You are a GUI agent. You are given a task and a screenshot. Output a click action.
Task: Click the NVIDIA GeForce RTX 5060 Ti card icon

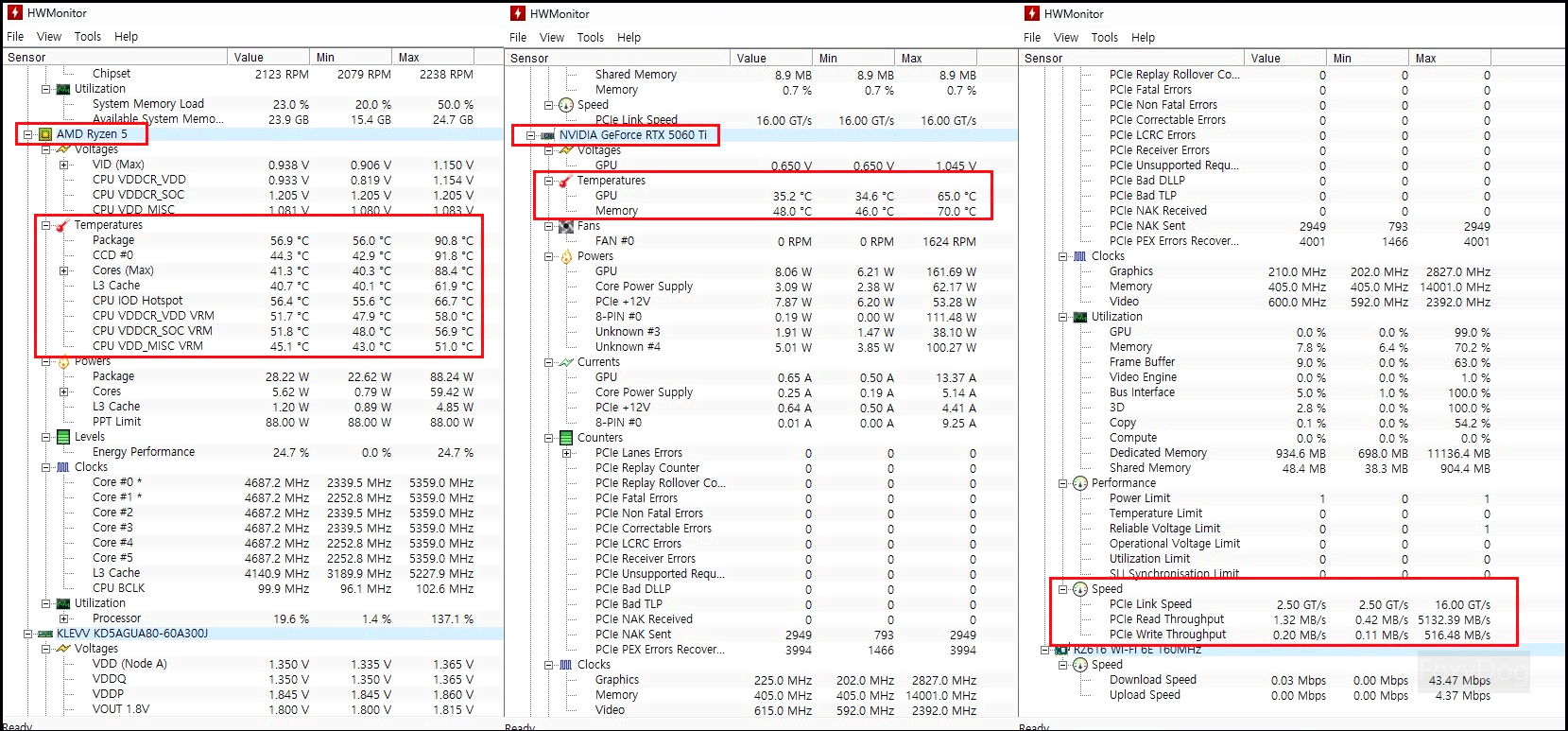point(547,135)
